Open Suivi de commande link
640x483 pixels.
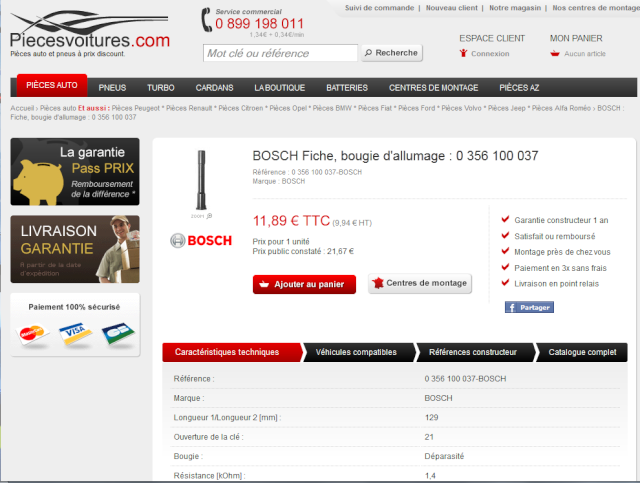click(x=379, y=8)
